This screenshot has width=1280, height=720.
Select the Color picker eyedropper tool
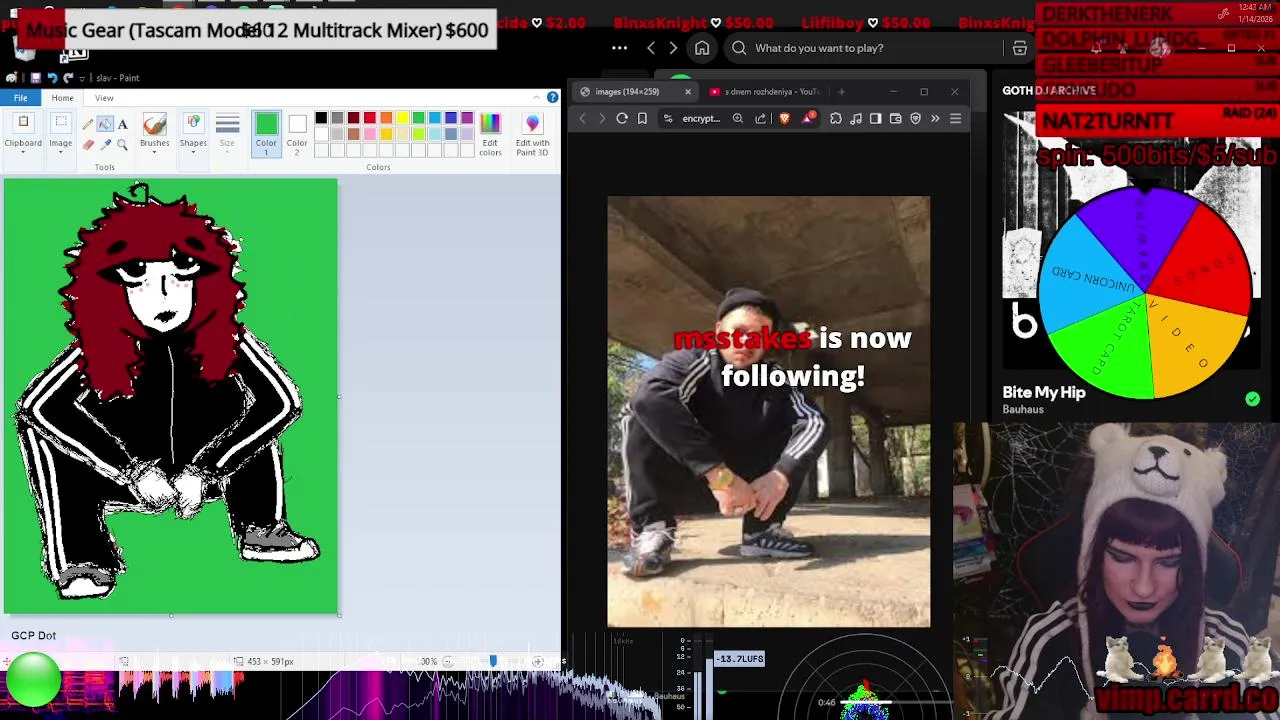coord(105,145)
